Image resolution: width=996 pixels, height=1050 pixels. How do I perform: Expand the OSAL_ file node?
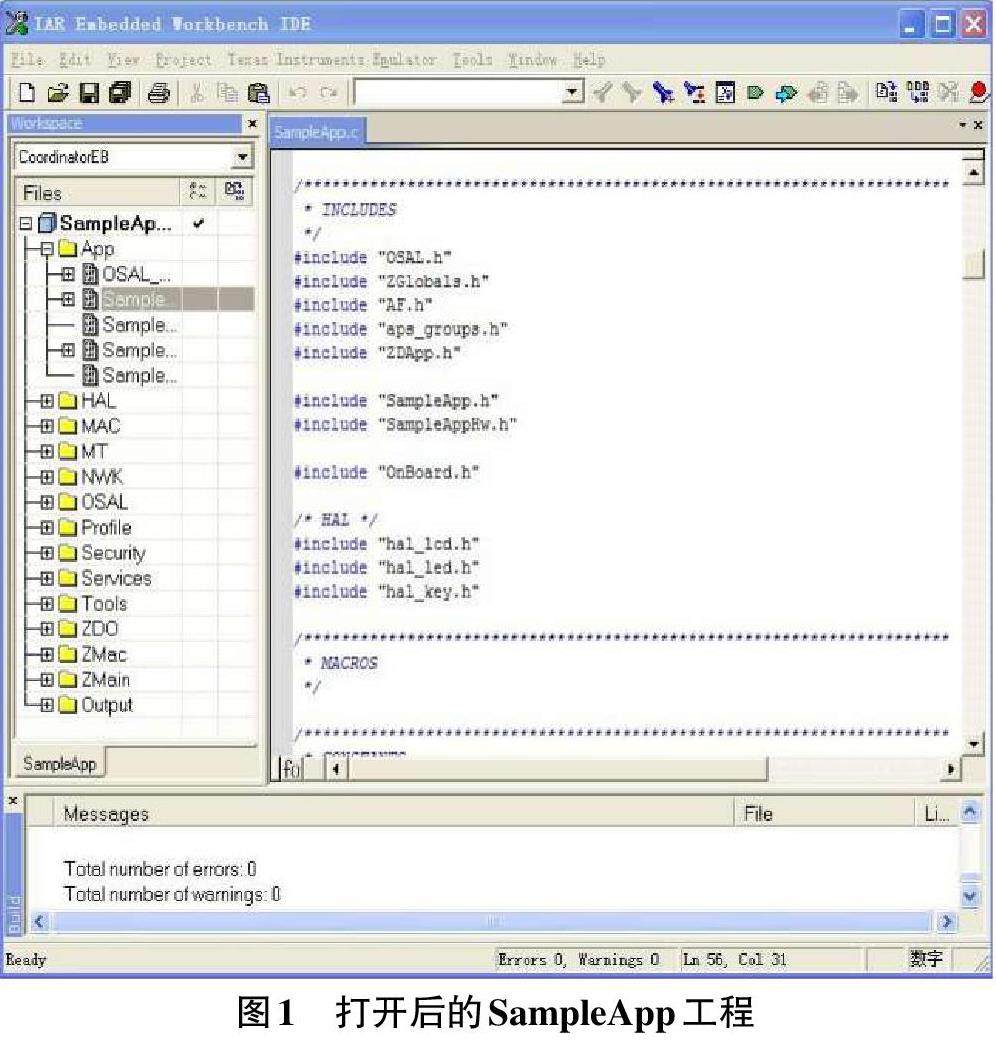pyautogui.click(x=68, y=274)
